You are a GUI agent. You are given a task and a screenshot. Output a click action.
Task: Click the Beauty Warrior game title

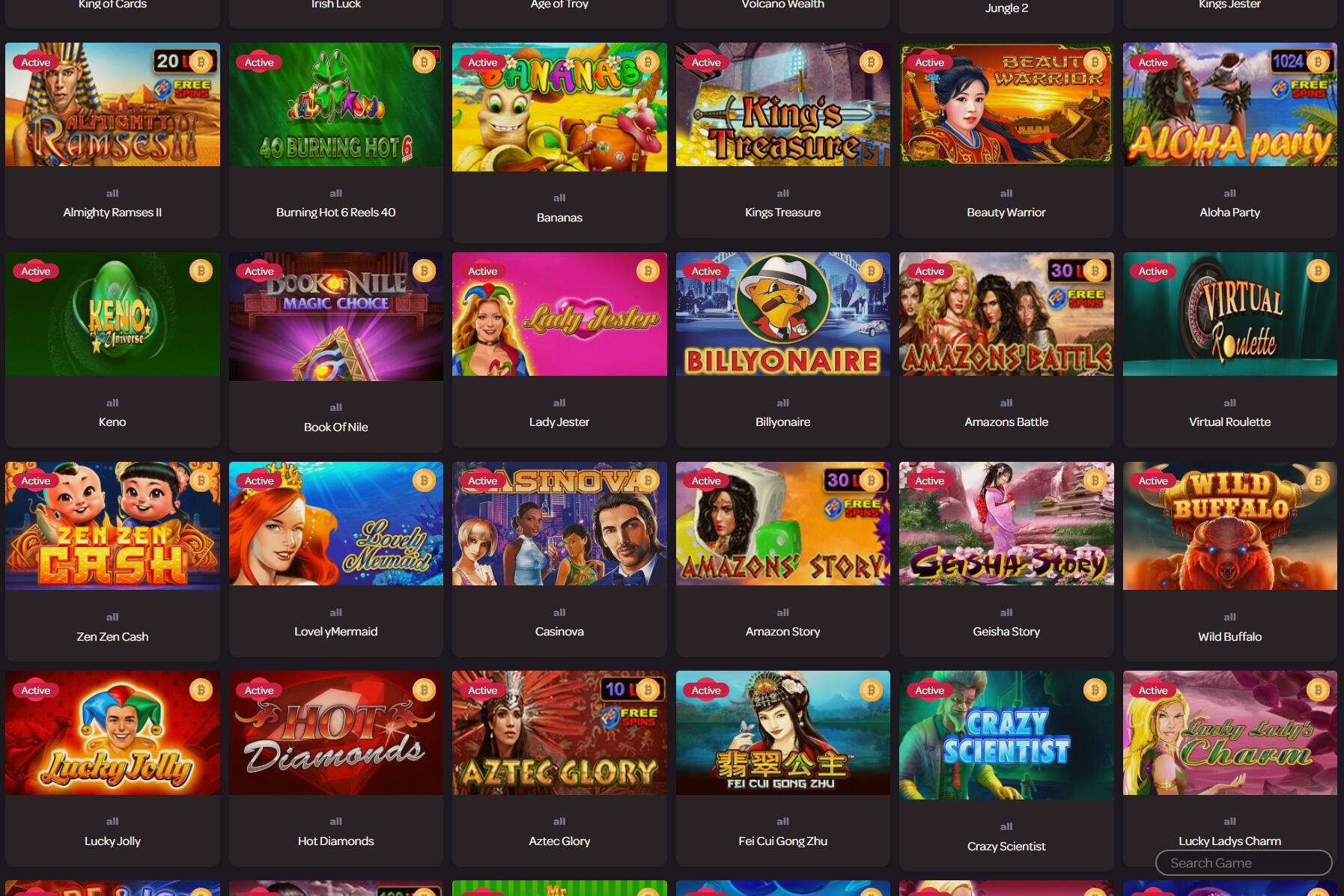click(x=1006, y=212)
